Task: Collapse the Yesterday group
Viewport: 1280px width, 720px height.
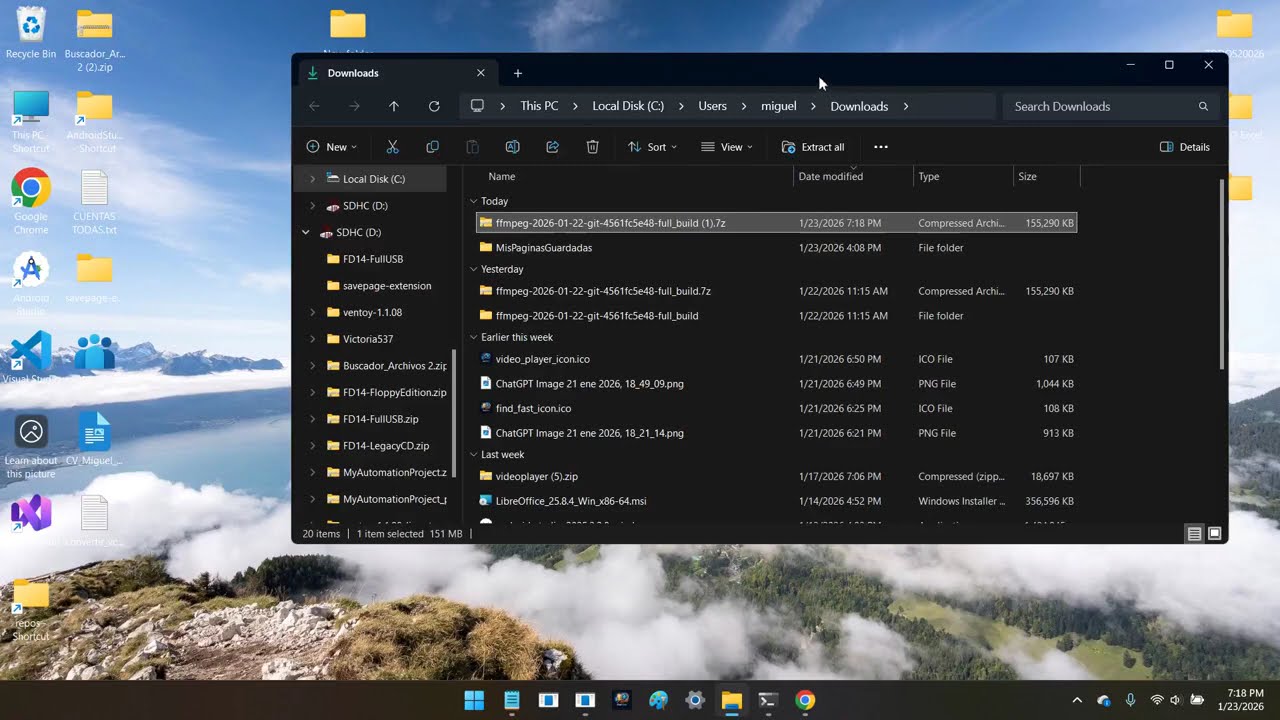Action: [x=474, y=269]
